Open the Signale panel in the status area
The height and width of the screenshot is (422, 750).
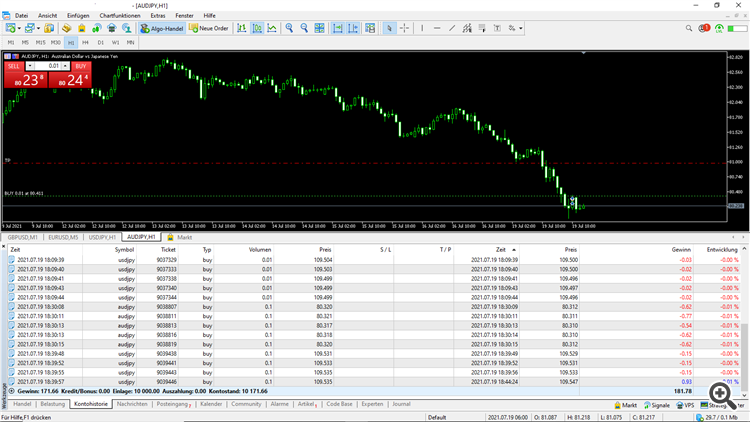click(x=656, y=404)
